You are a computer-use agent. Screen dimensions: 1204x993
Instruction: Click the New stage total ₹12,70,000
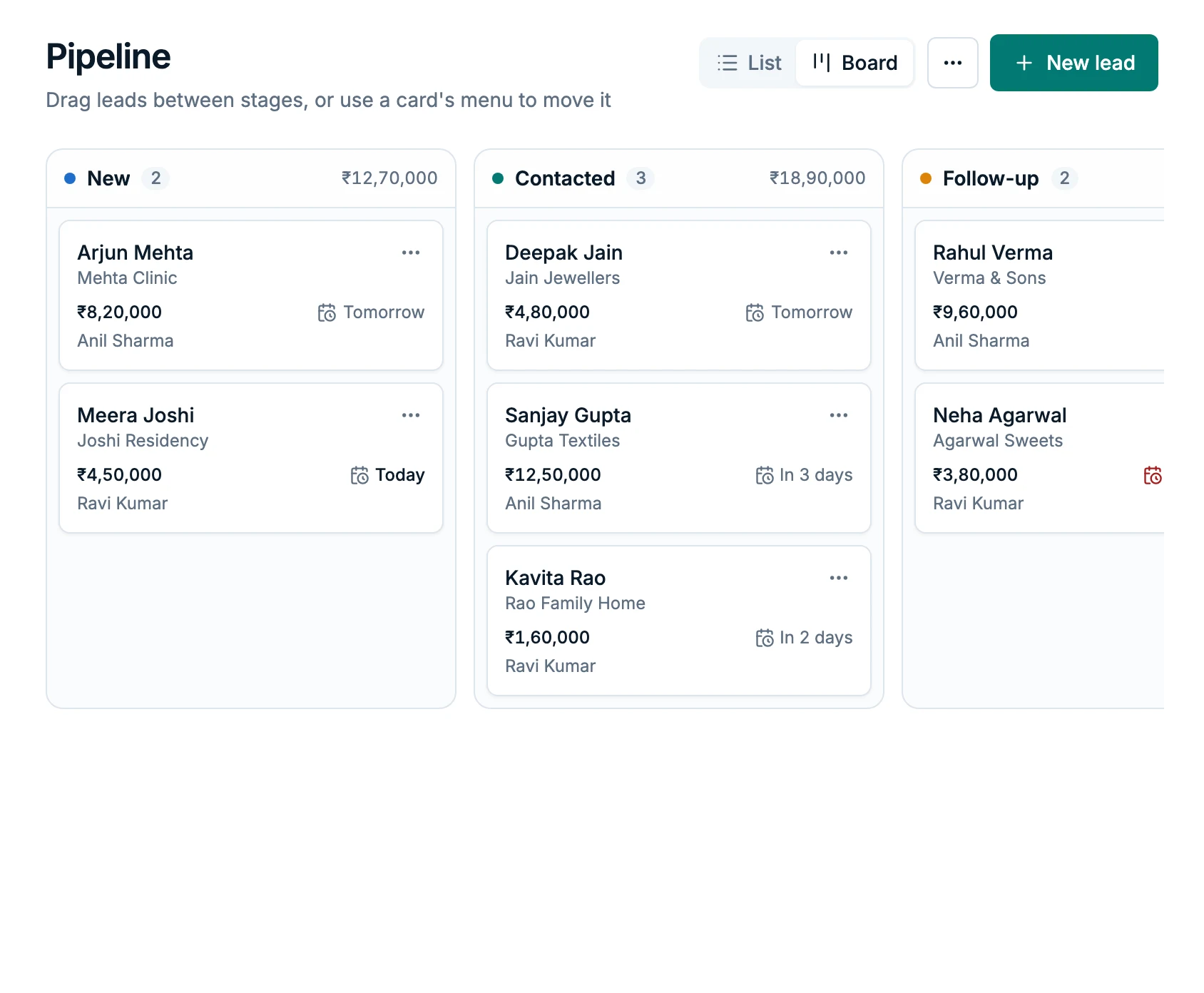click(389, 178)
